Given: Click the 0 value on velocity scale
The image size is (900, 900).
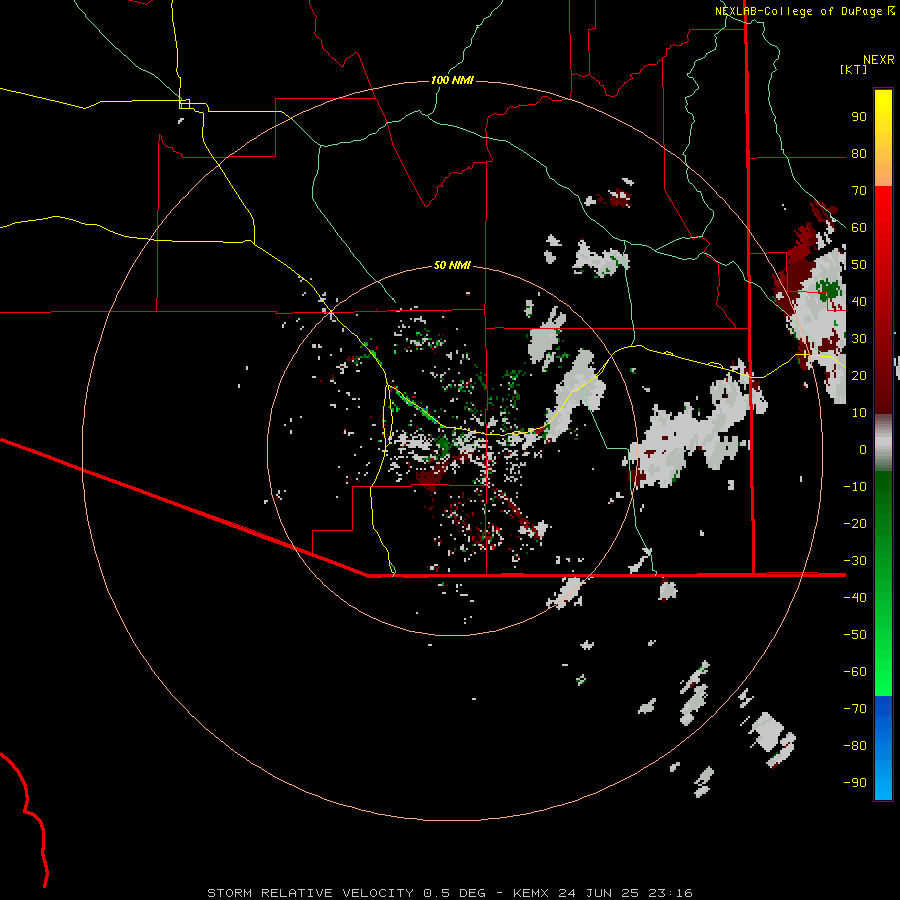Looking at the screenshot, I should click(x=863, y=449).
